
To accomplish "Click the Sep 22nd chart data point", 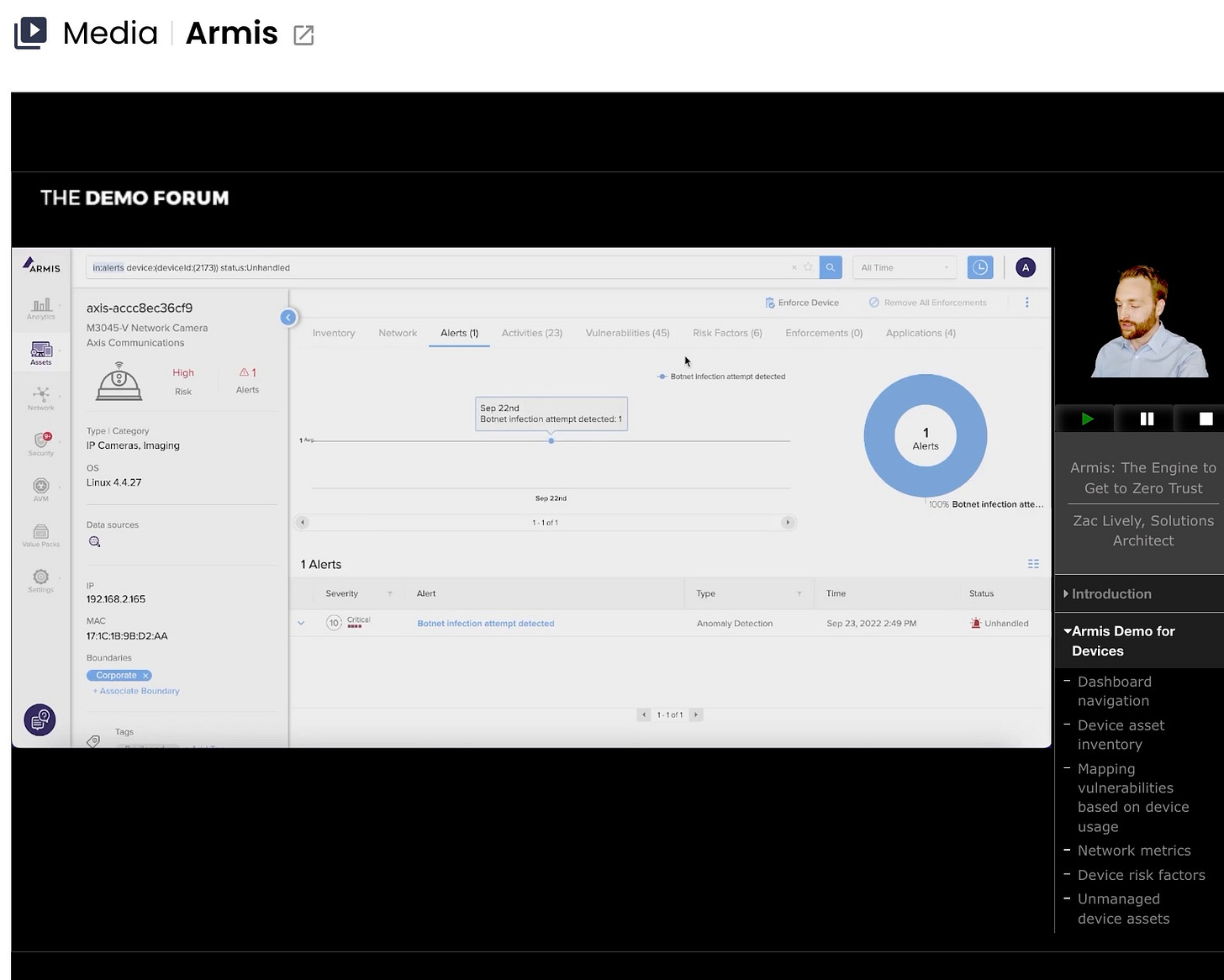I will pyautogui.click(x=551, y=440).
